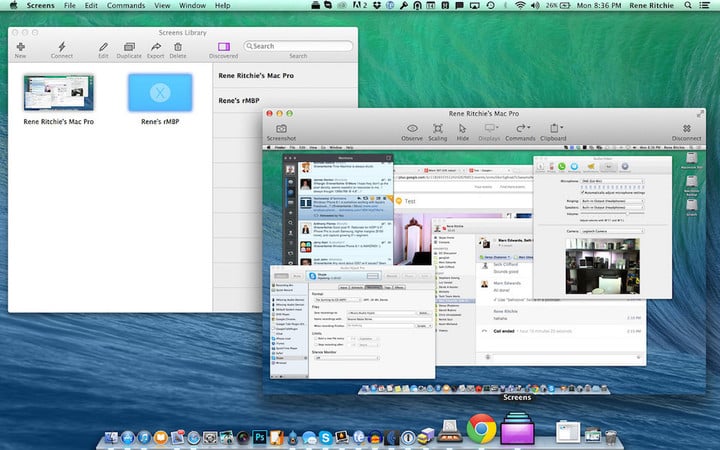Open the File menu
720x450 pixels.
[70, 6]
